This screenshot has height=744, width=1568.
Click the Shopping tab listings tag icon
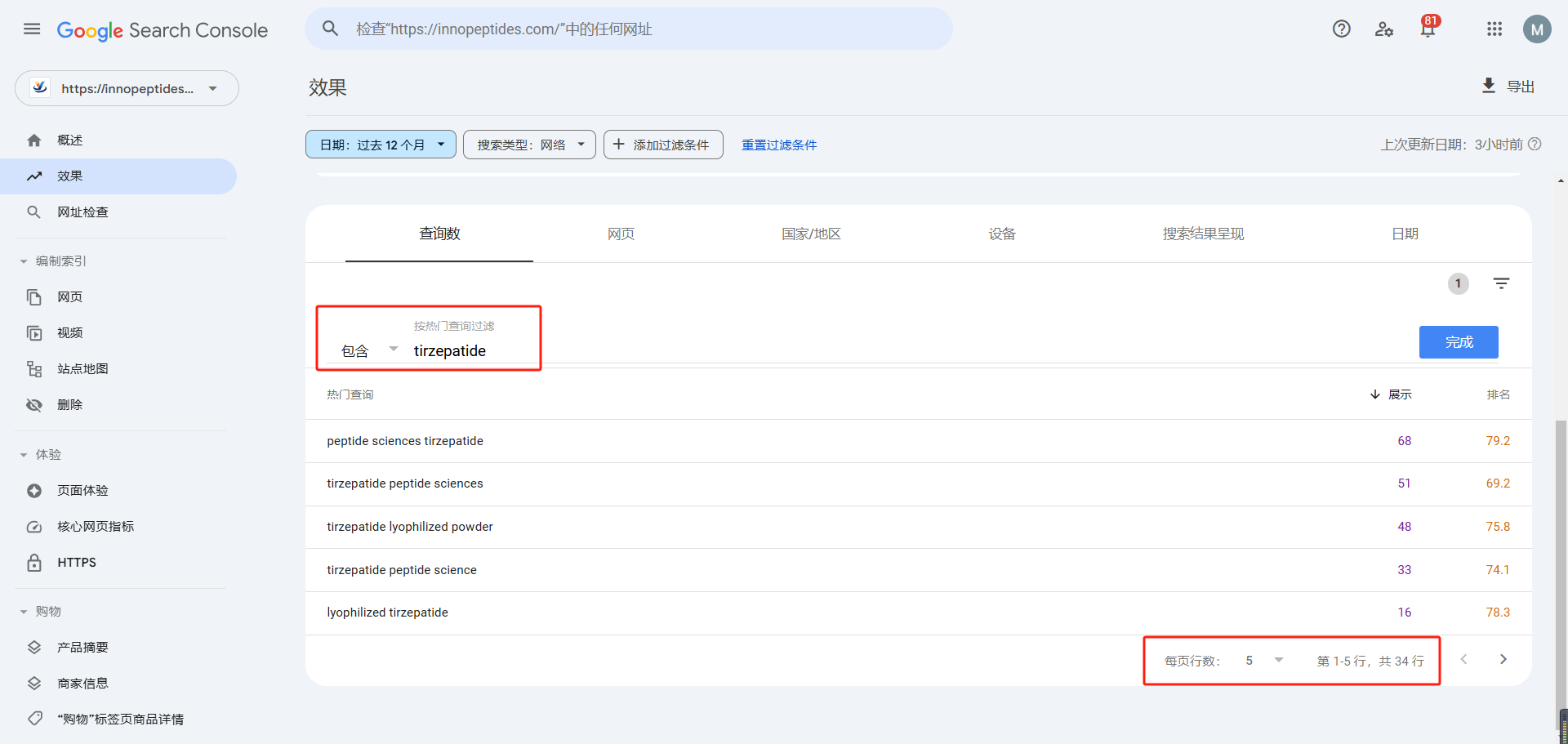coord(34,719)
